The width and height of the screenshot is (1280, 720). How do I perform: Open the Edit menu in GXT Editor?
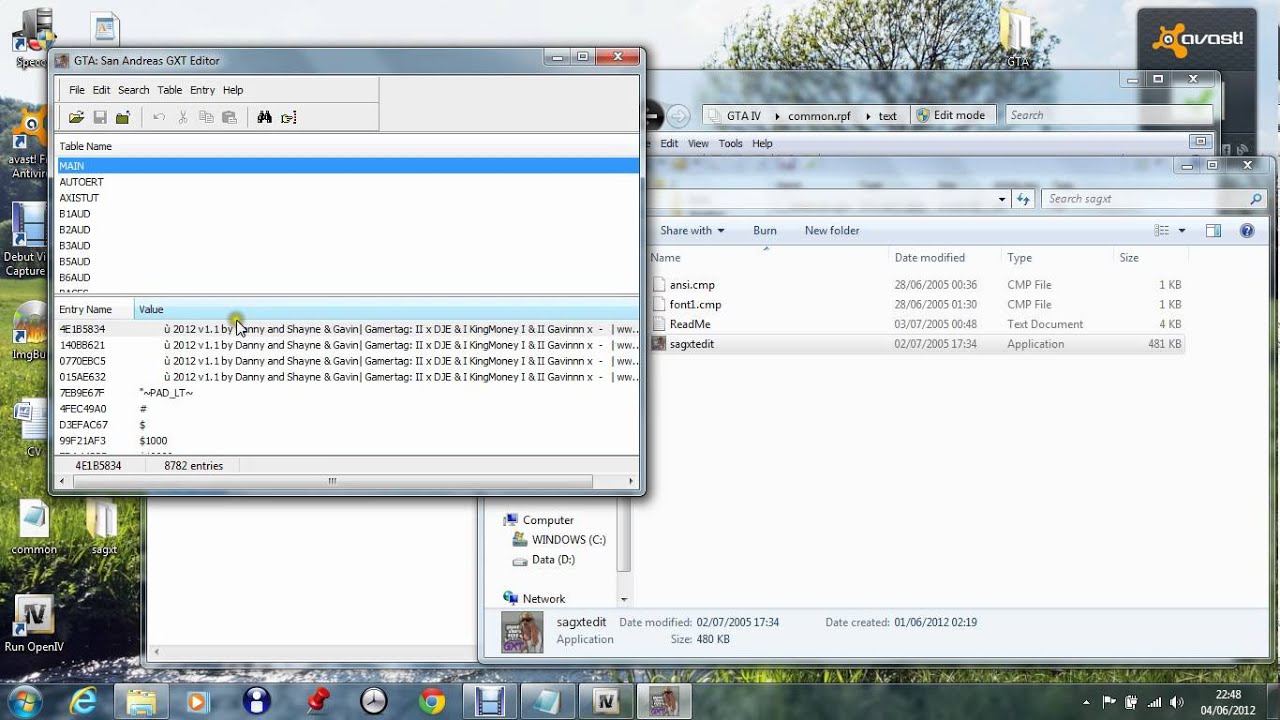point(102,90)
